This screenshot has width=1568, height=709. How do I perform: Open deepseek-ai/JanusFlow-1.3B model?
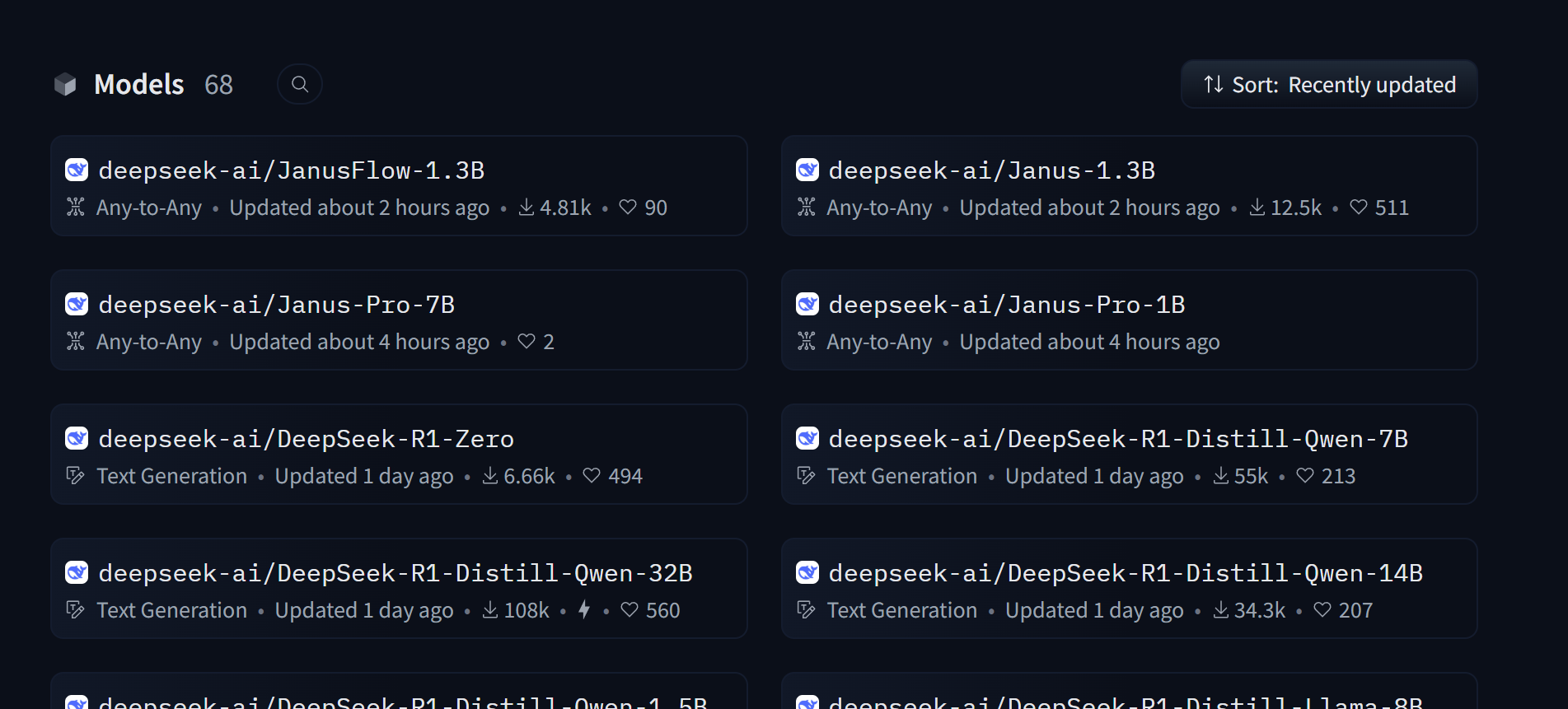coord(399,186)
